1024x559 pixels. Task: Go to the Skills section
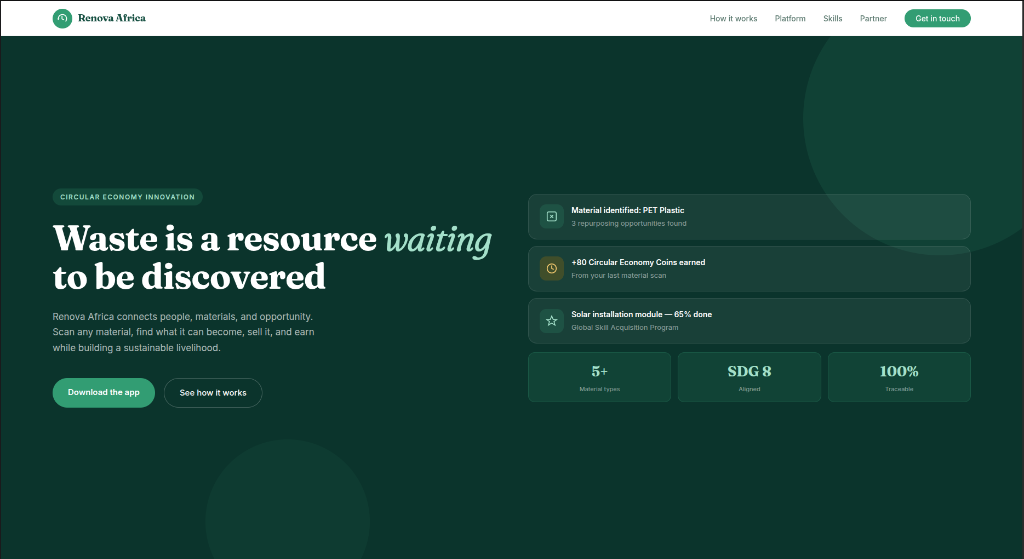[833, 18]
